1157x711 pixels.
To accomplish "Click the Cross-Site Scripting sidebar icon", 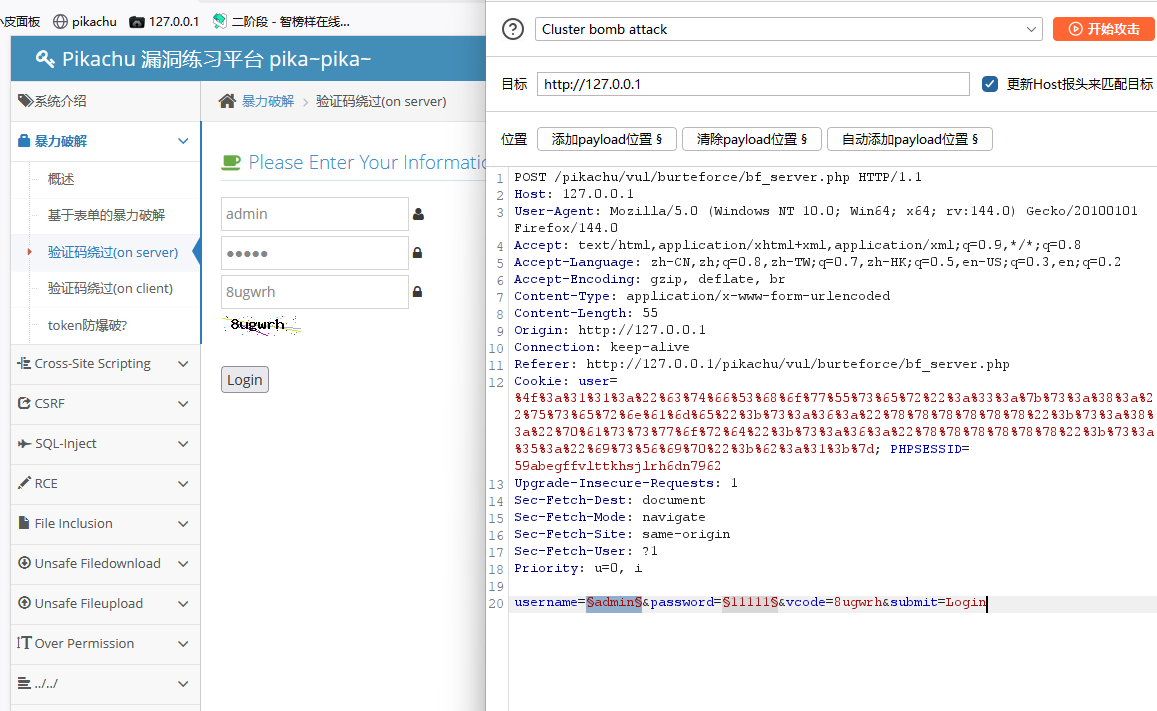I will pos(24,363).
